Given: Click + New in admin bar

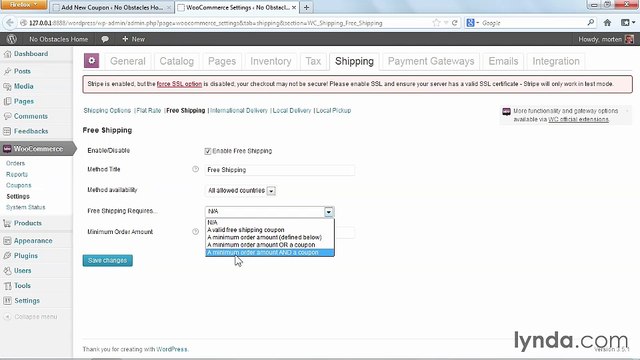Looking at the screenshot, I should point(133,39).
